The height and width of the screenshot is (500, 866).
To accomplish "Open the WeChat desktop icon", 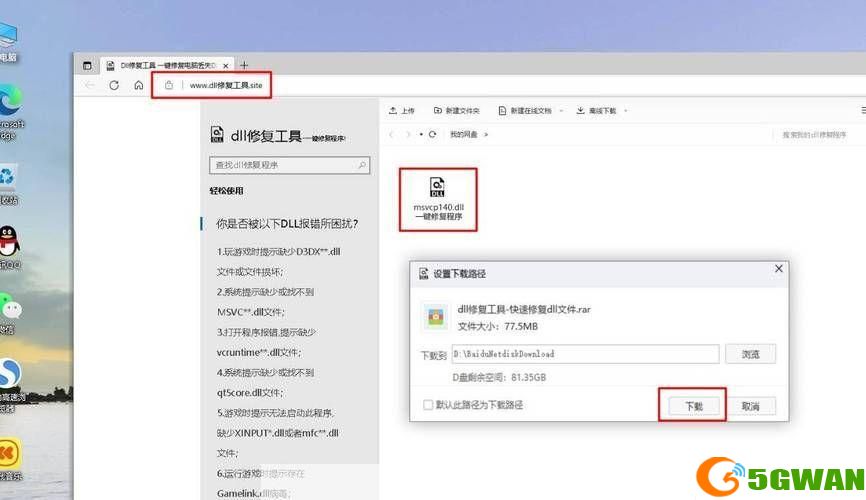I will (x=10, y=313).
